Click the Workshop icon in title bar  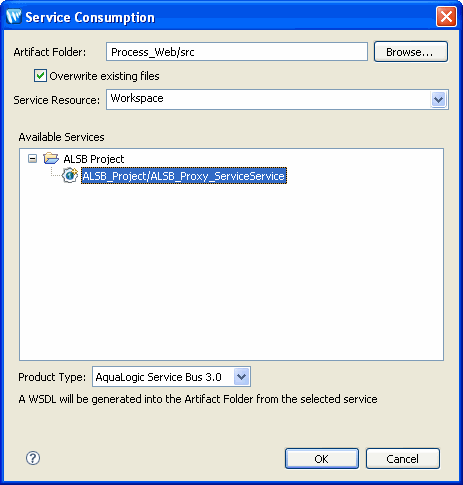14,16
